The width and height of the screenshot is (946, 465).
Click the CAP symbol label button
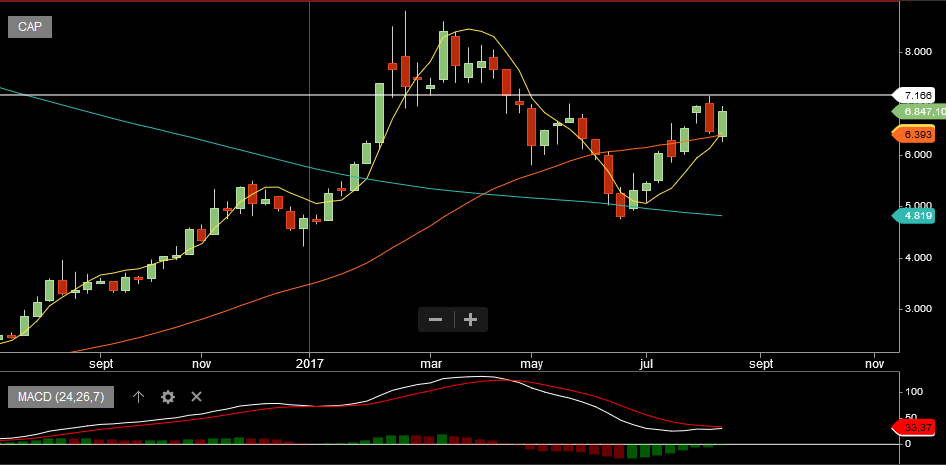[30, 27]
